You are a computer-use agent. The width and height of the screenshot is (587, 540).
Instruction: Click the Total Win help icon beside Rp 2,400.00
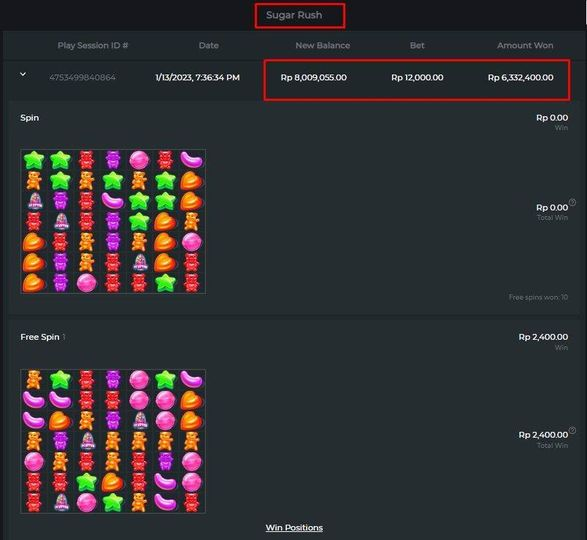point(572,430)
